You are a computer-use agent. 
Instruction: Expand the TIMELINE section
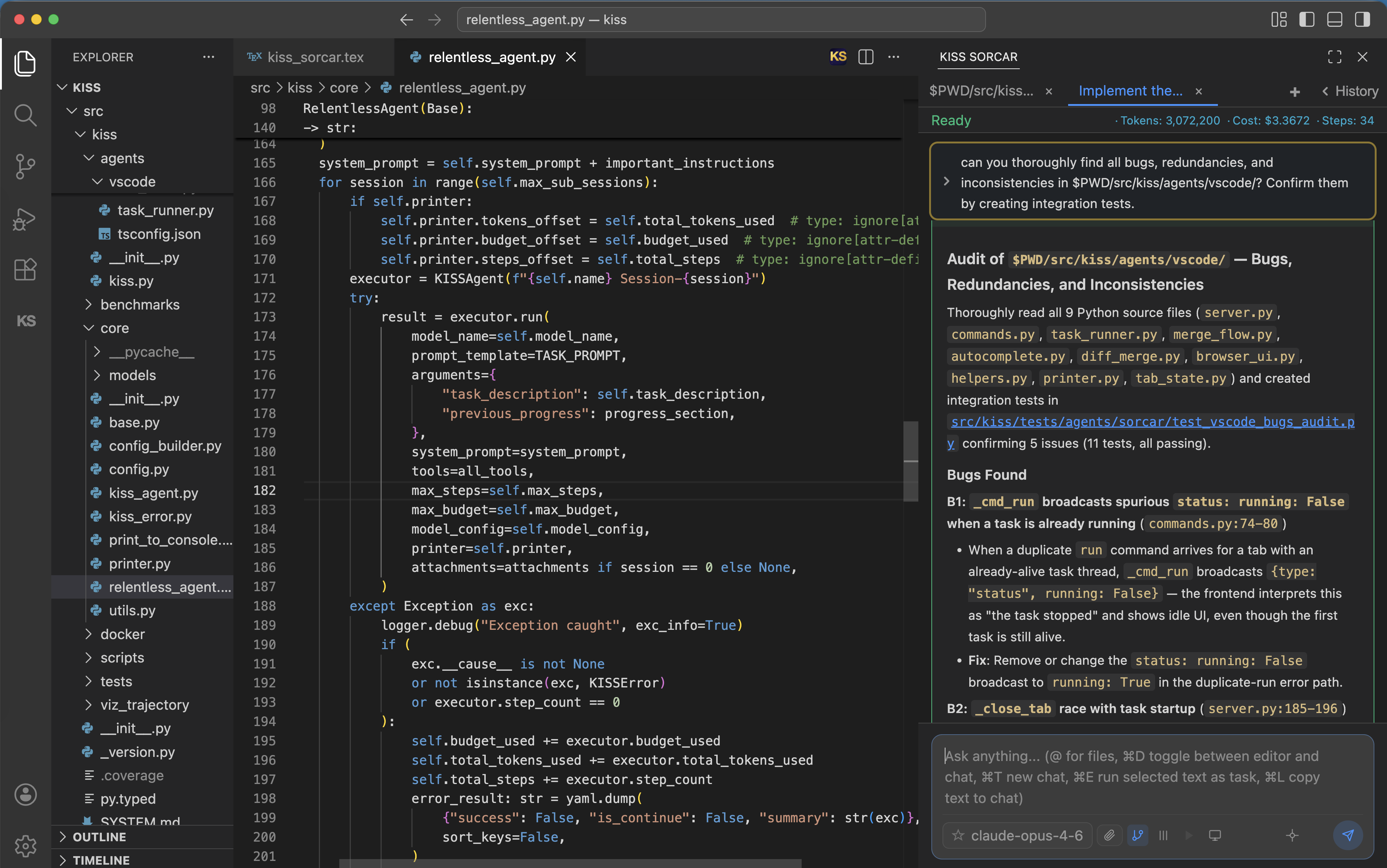pos(142,859)
